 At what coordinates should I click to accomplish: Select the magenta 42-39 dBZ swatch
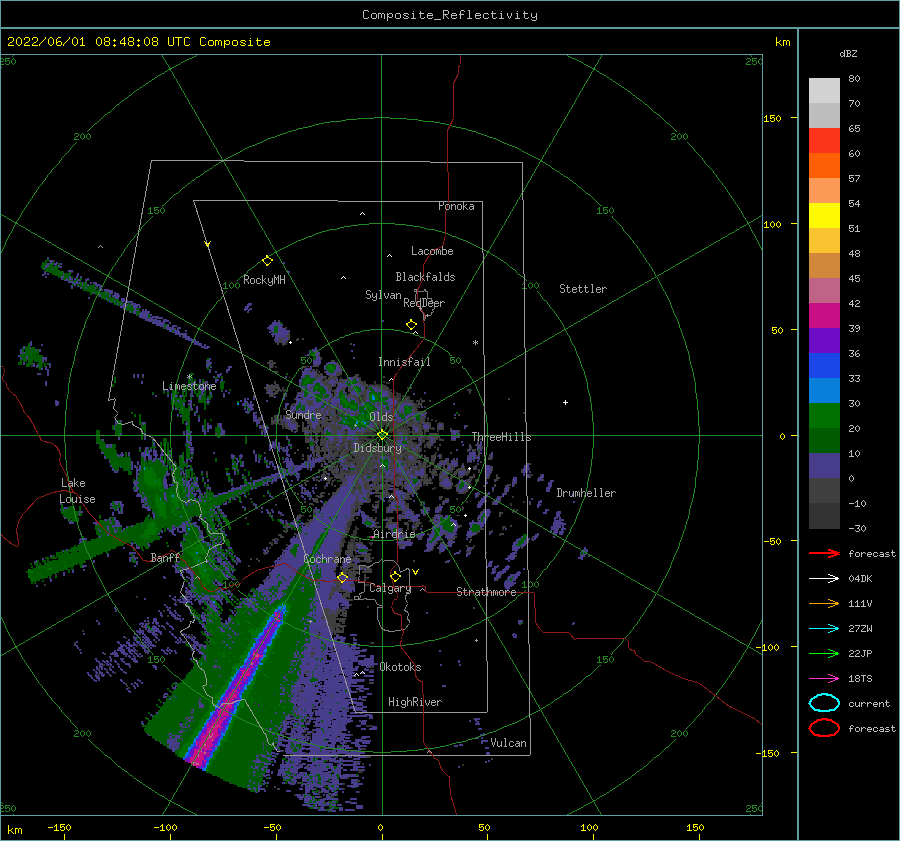point(824,316)
